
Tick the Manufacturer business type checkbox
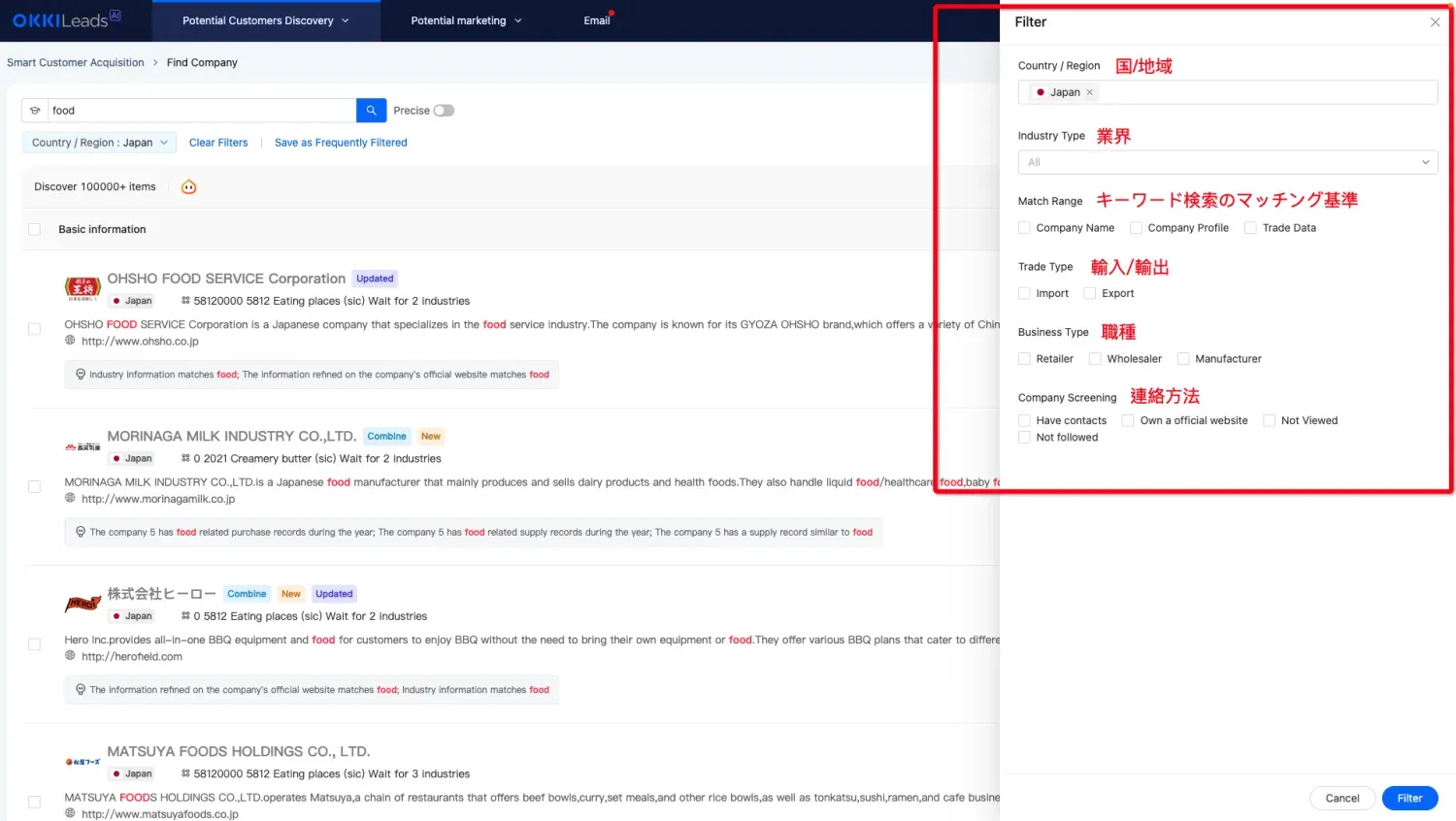[1183, 359]
